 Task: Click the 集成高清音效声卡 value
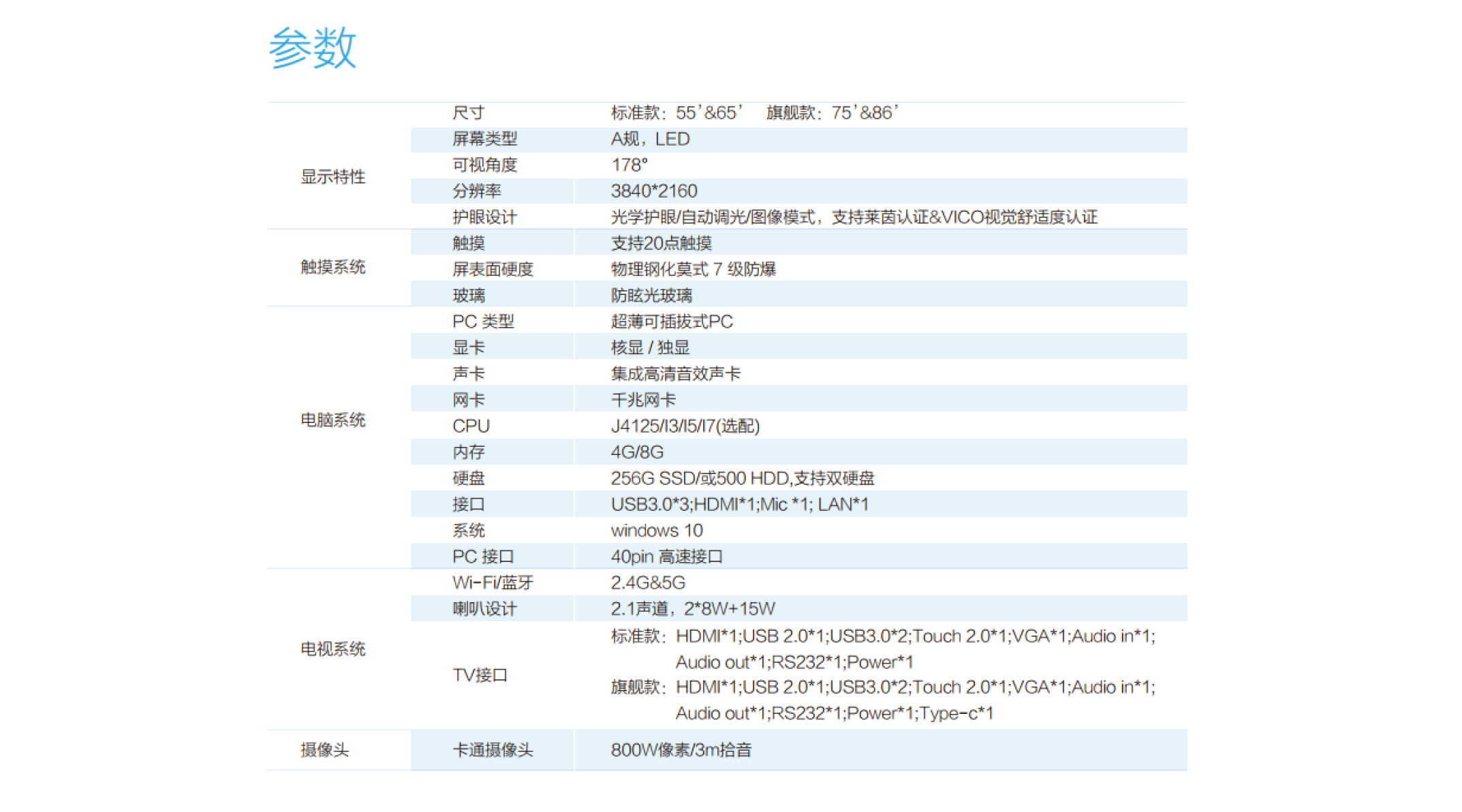(676, 374)
